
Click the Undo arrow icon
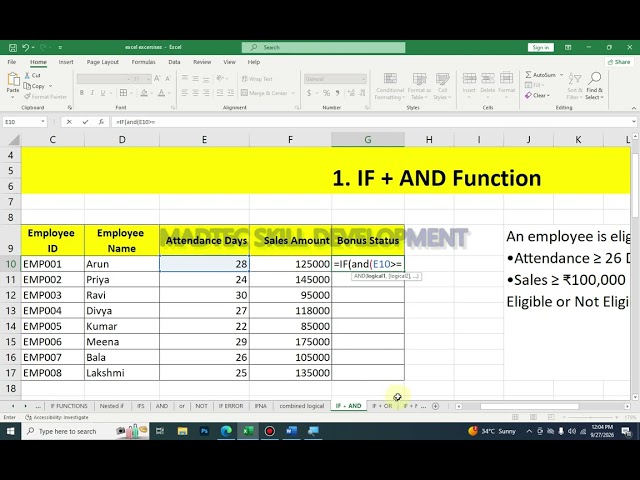pos(25,47)
